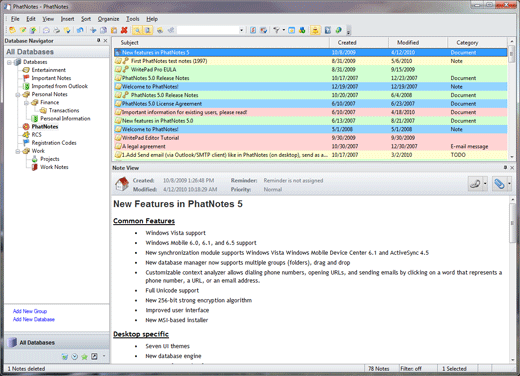Sort notes by the Modified column header
The height and width of the screenshot is (376, 520).
pos(418,43)
